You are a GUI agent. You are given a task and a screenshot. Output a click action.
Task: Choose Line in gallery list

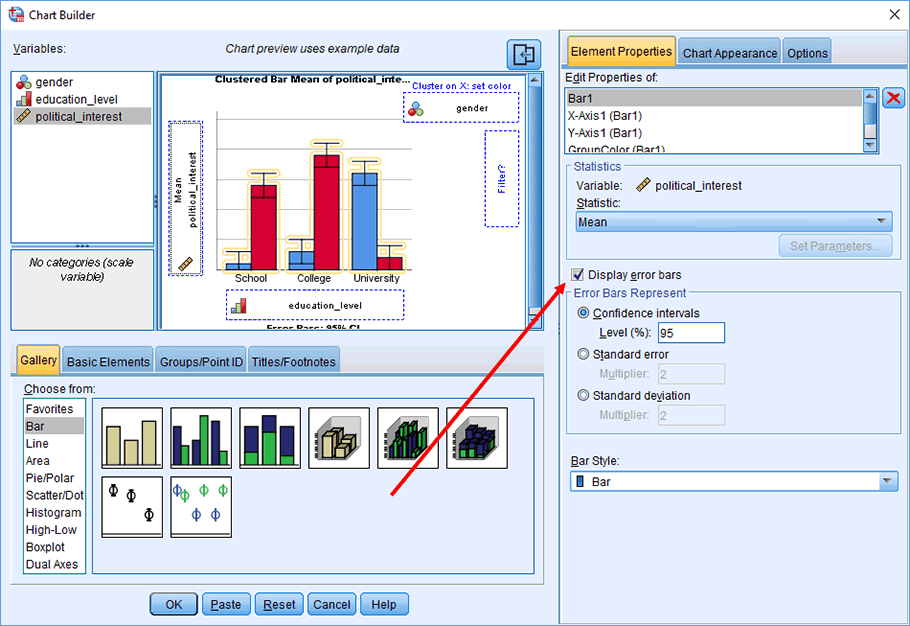(x=54, y=444)
